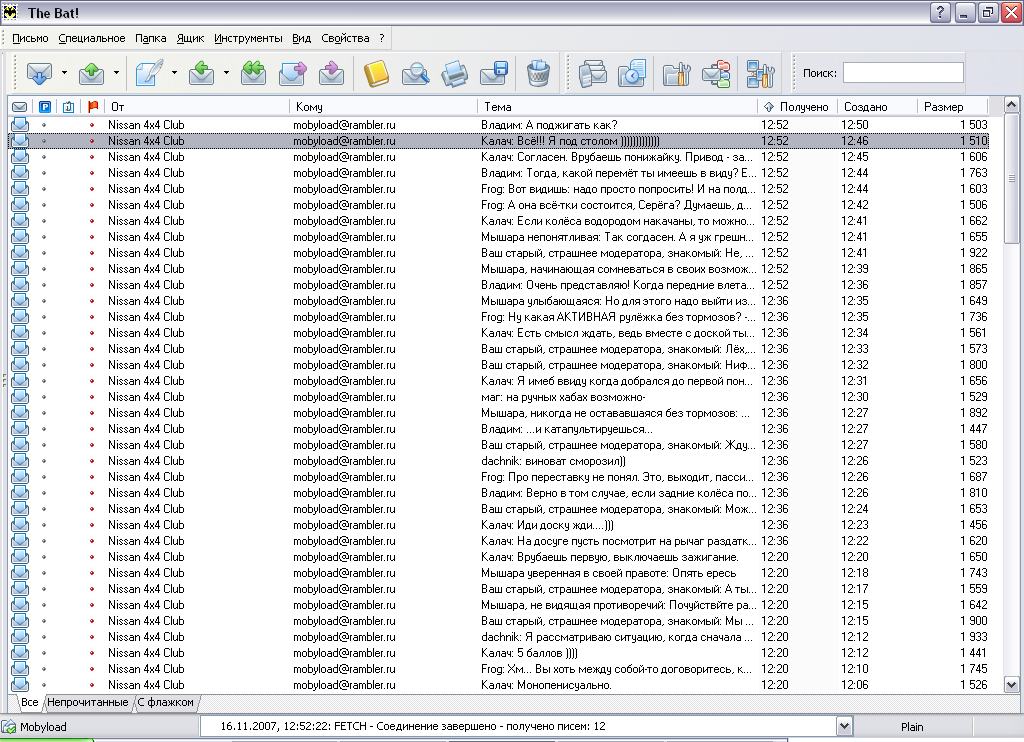Open the Ящик menu
This screenshot has height=742, width=1024.
(190, 38)
